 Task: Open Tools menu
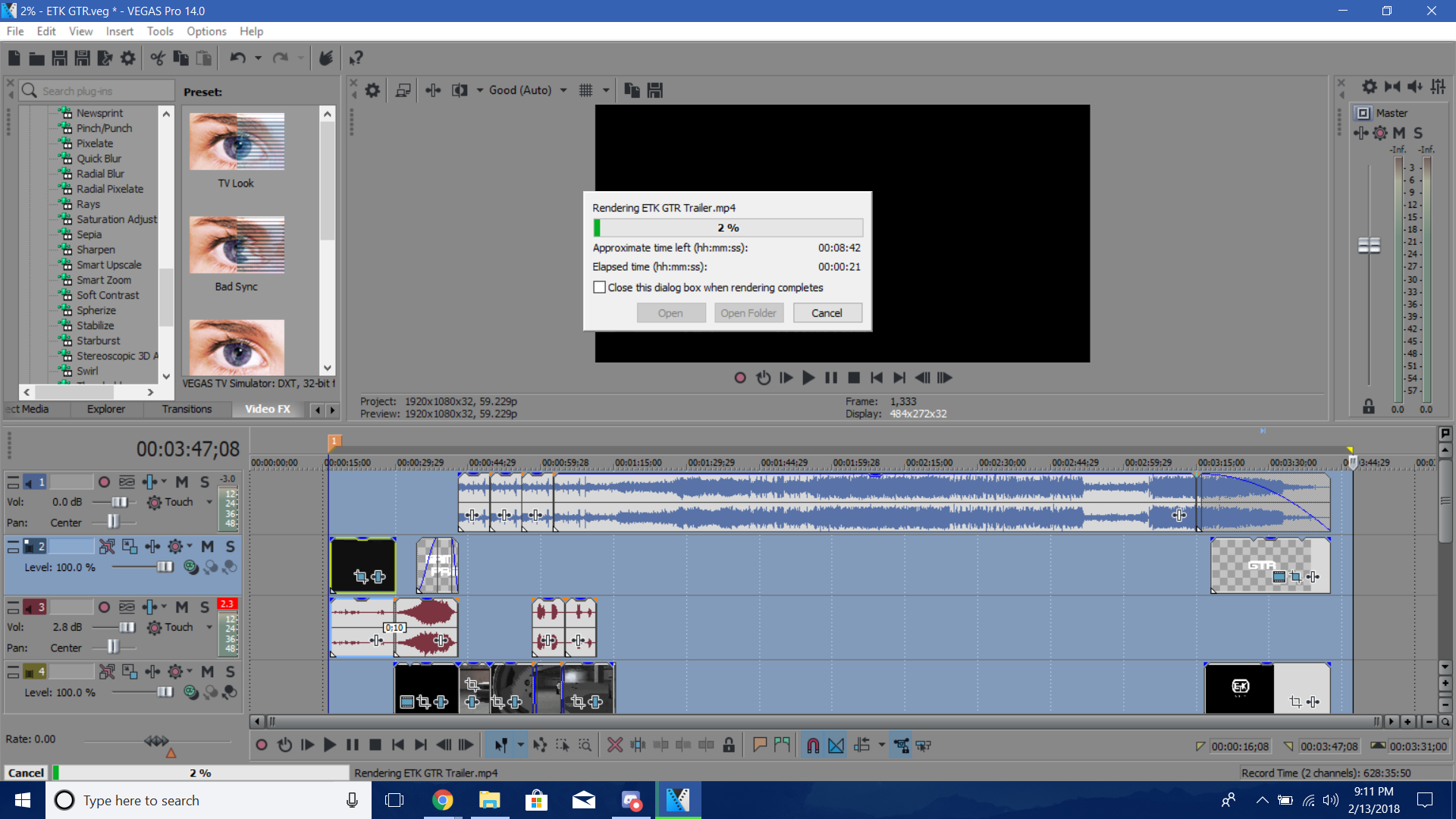[160, 31]
